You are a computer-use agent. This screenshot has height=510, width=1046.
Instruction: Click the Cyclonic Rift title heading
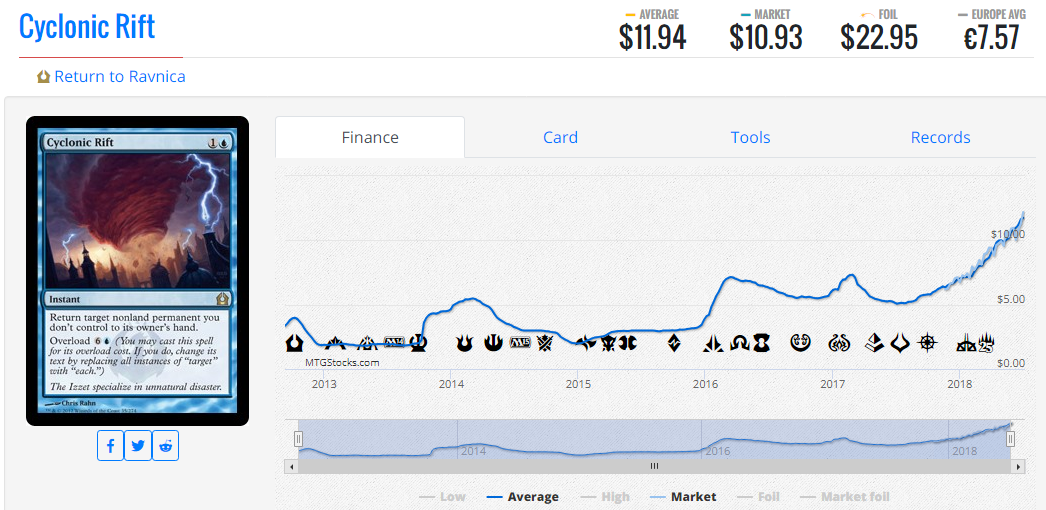pos(87,27)
